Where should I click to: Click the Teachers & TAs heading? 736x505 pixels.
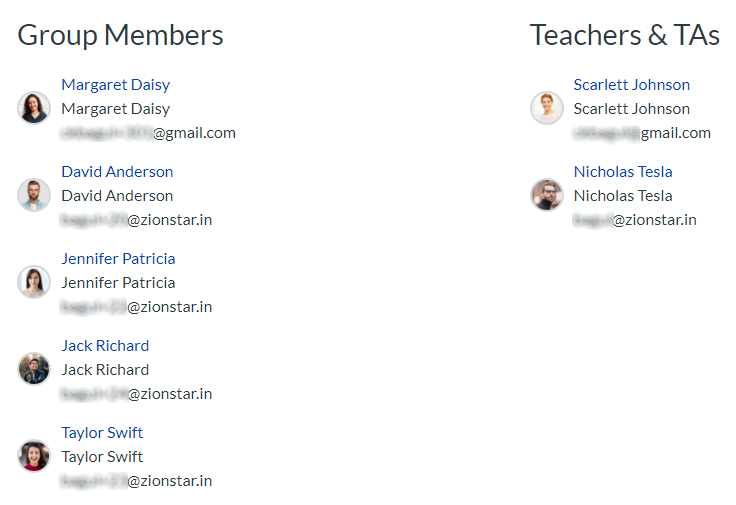624,35
